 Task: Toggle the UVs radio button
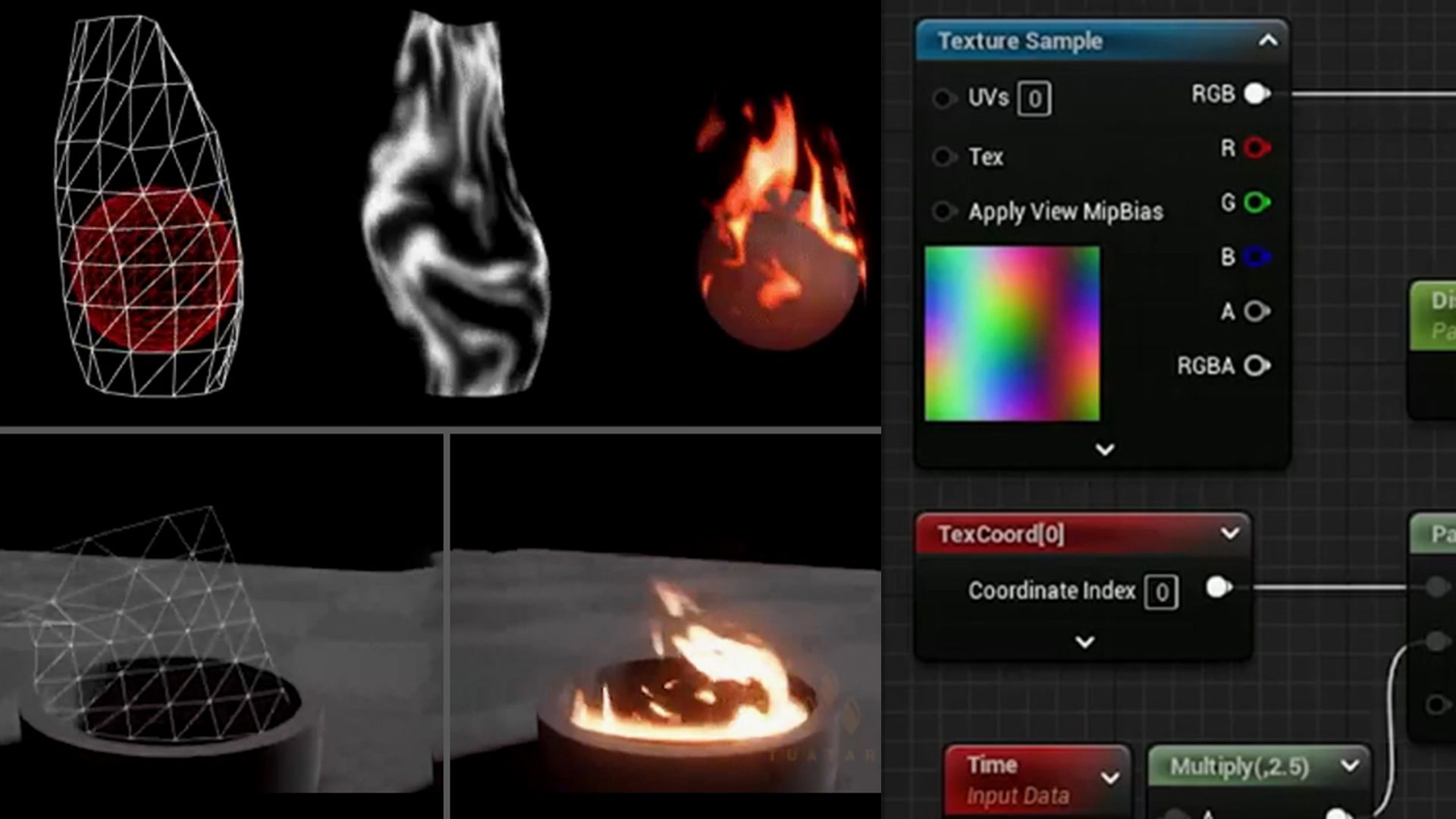tap(944, 97)
